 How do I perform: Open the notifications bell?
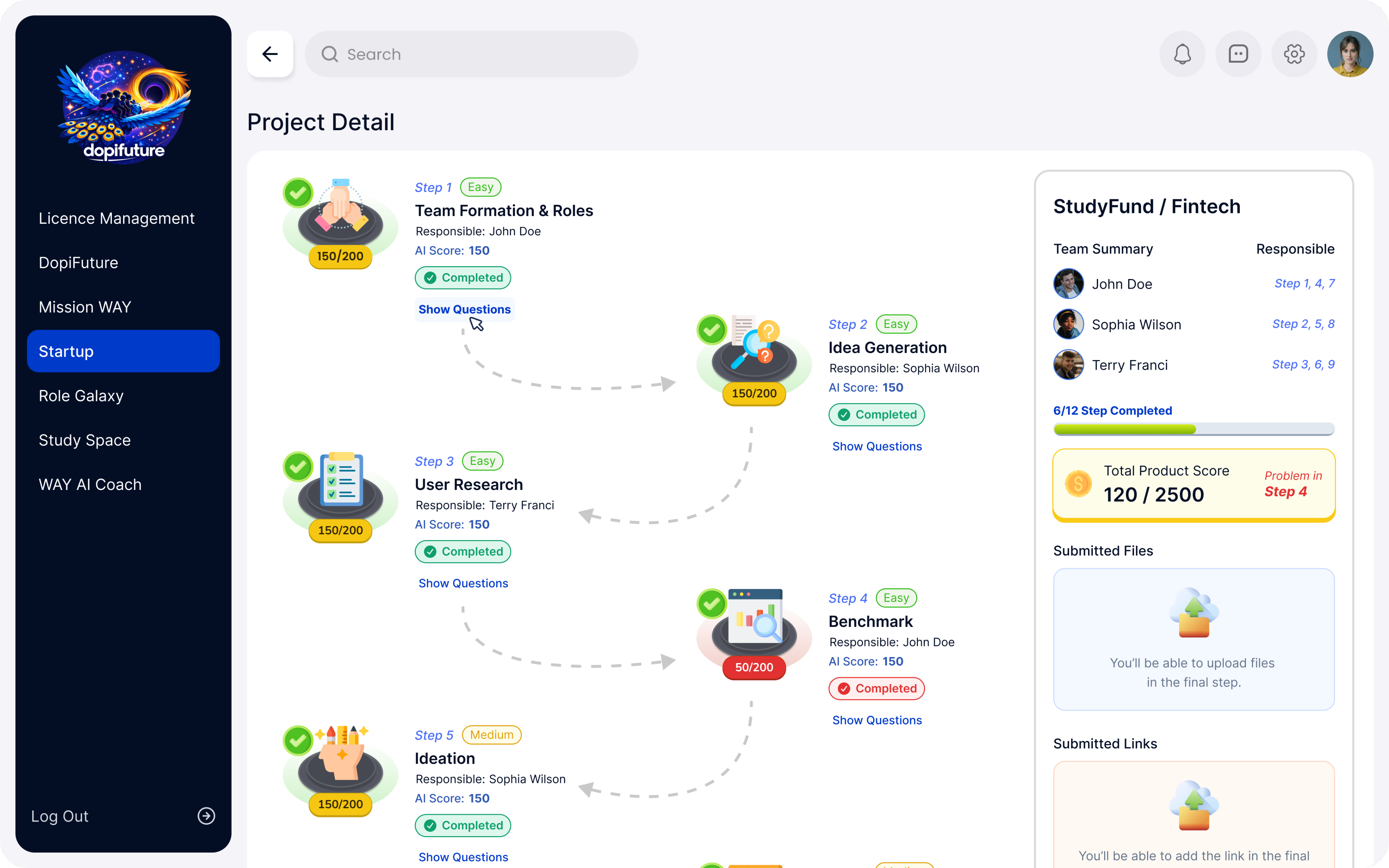coord(1182,54)
